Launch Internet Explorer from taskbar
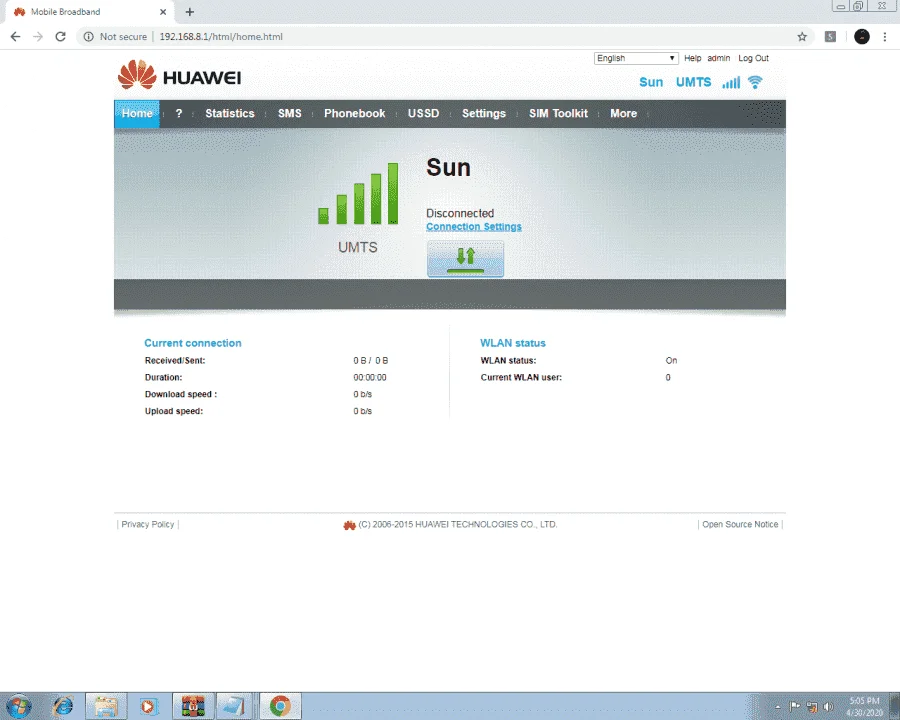 [63, 706]
